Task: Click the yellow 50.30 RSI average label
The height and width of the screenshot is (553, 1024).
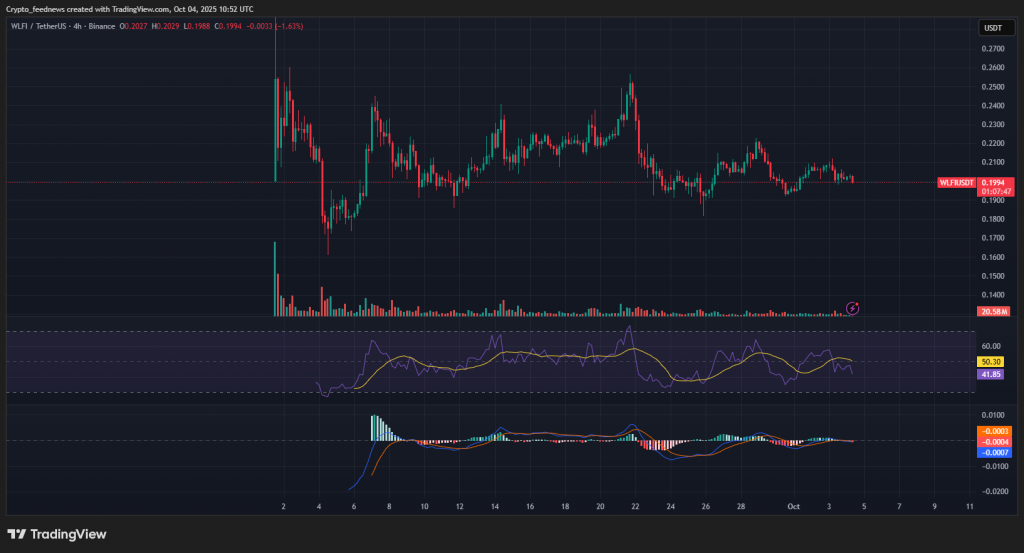Action: pos(992,361)
